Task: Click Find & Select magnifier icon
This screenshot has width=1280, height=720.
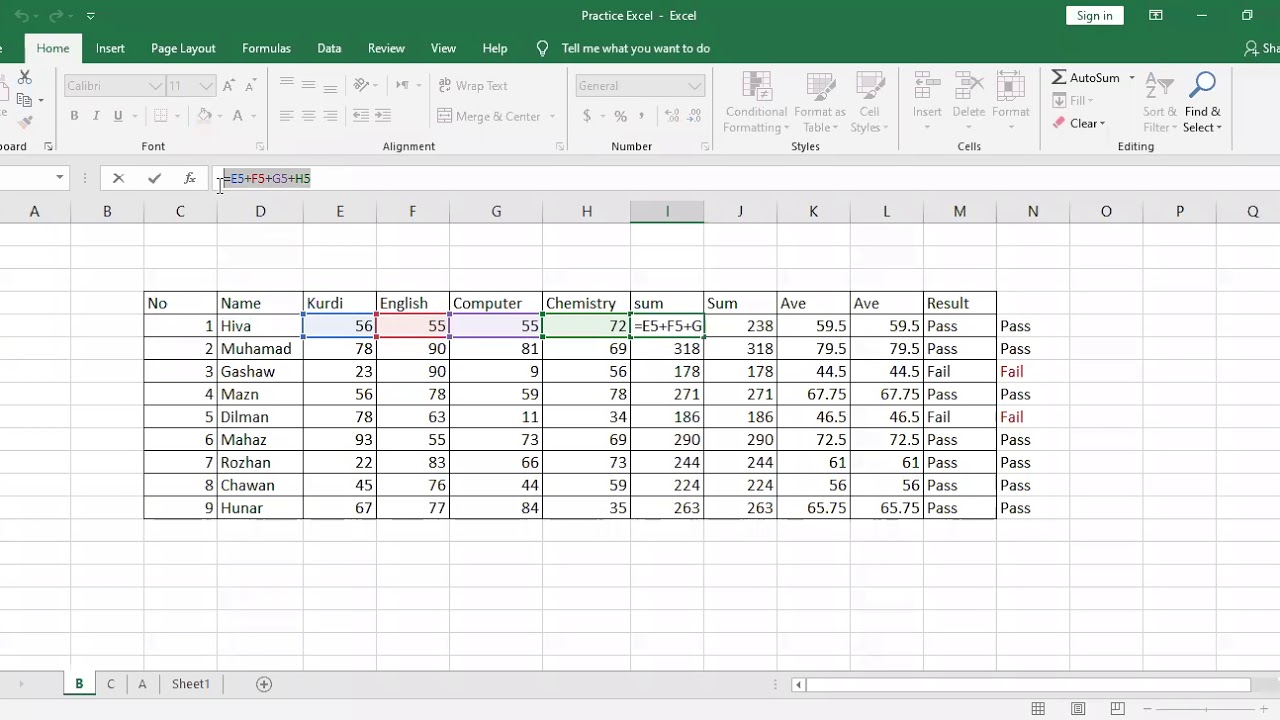Action: point(1203,86)
